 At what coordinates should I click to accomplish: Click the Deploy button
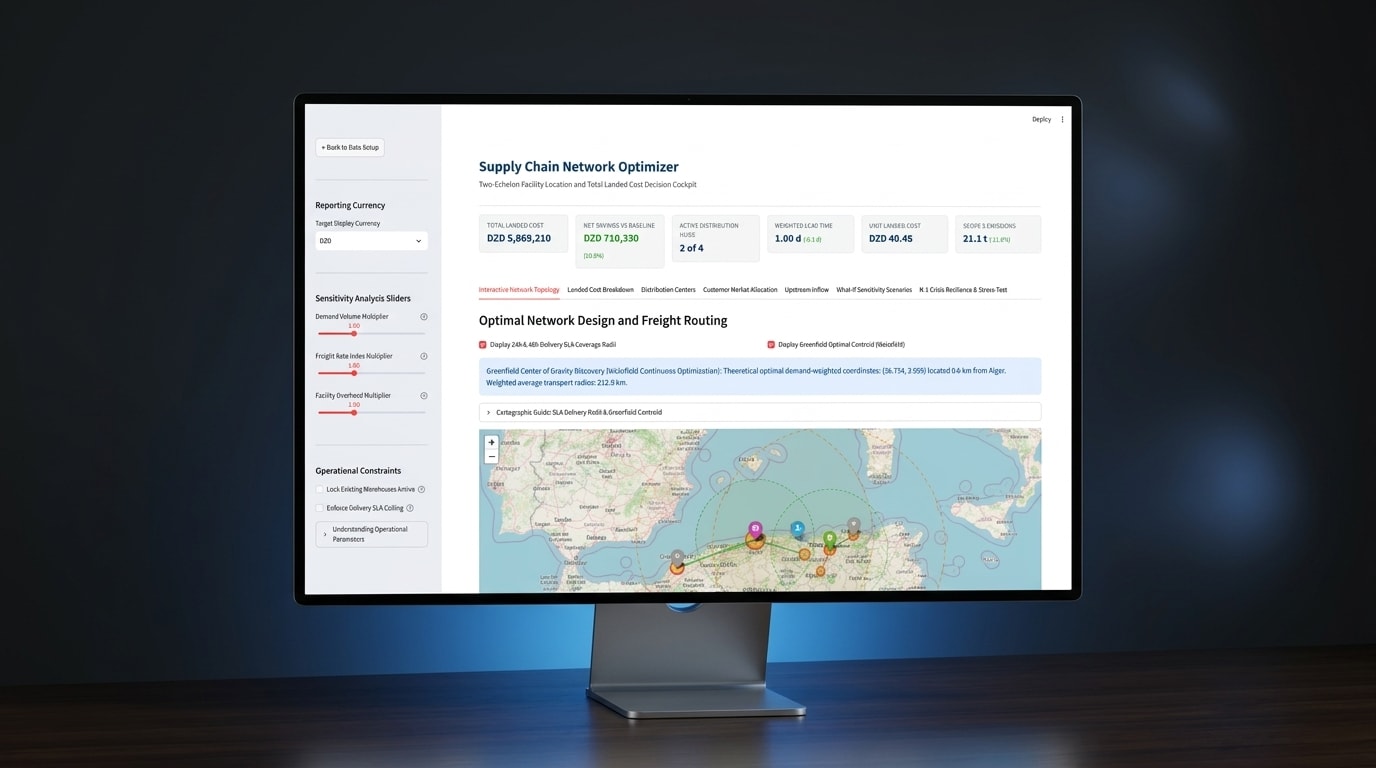coord(1041,119)
